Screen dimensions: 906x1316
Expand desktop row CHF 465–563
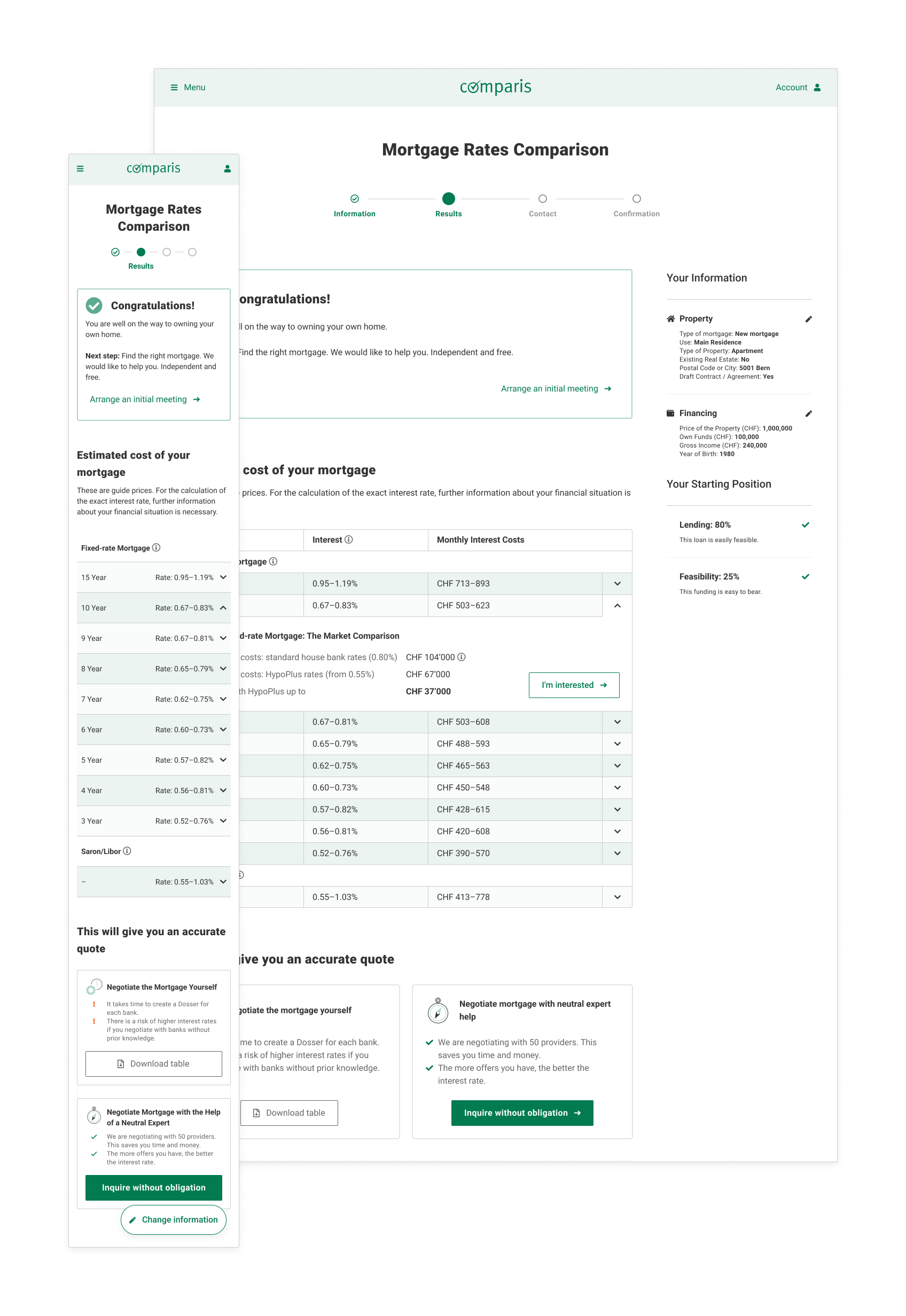point(618,766)
